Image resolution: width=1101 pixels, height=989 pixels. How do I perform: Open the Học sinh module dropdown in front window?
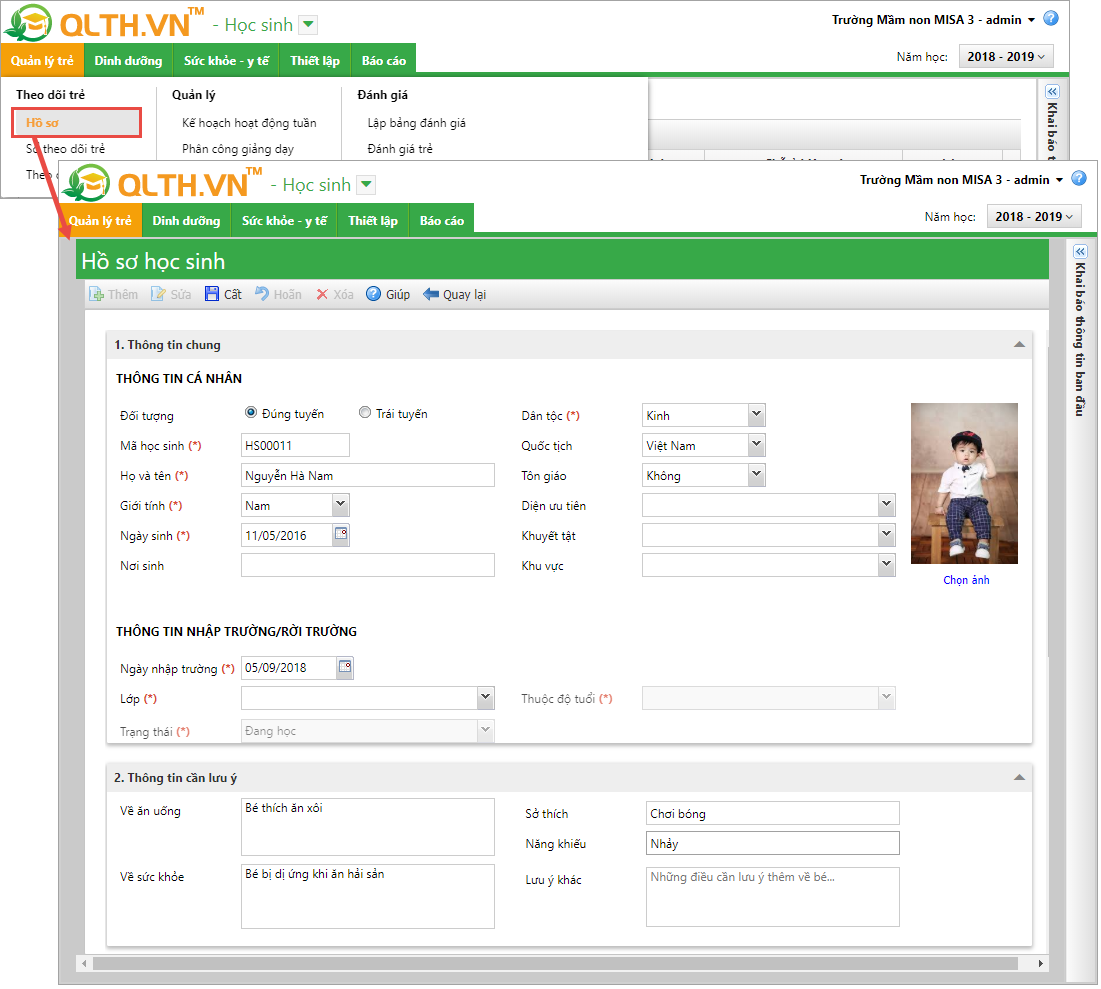(x=366, y=185)
